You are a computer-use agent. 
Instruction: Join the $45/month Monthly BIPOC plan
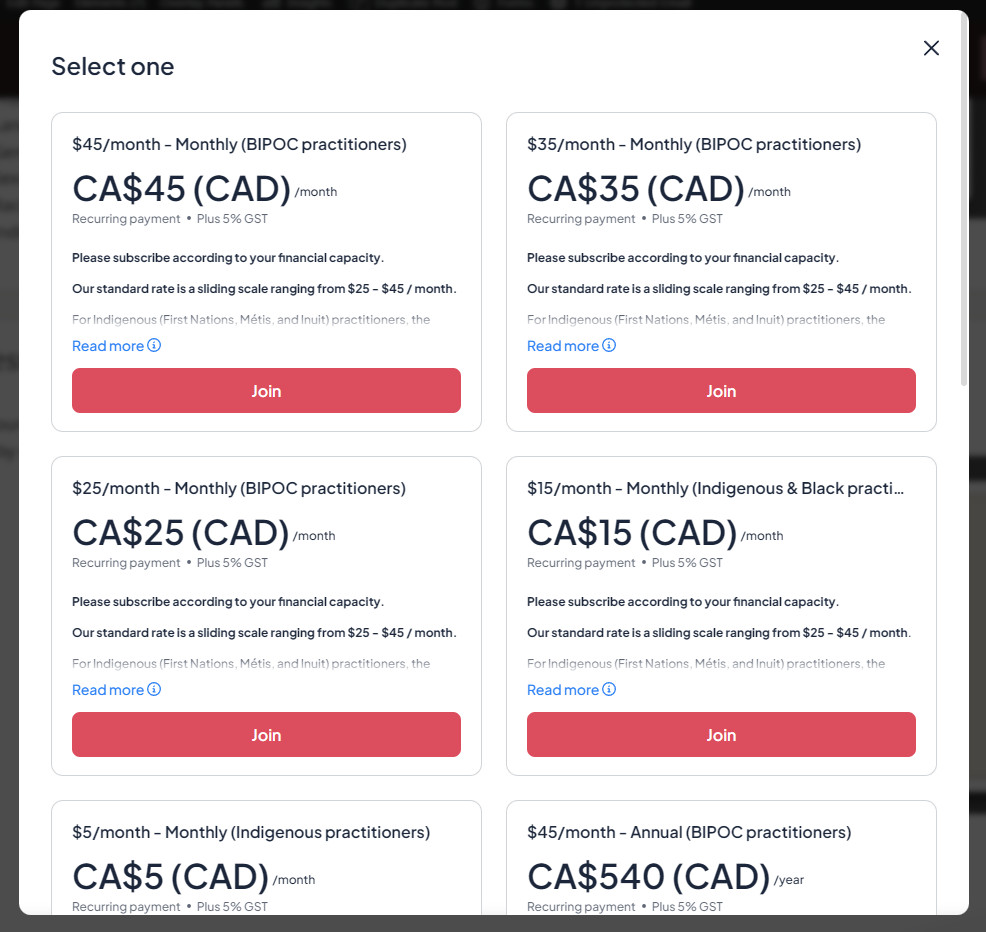(x=266, y=390)
